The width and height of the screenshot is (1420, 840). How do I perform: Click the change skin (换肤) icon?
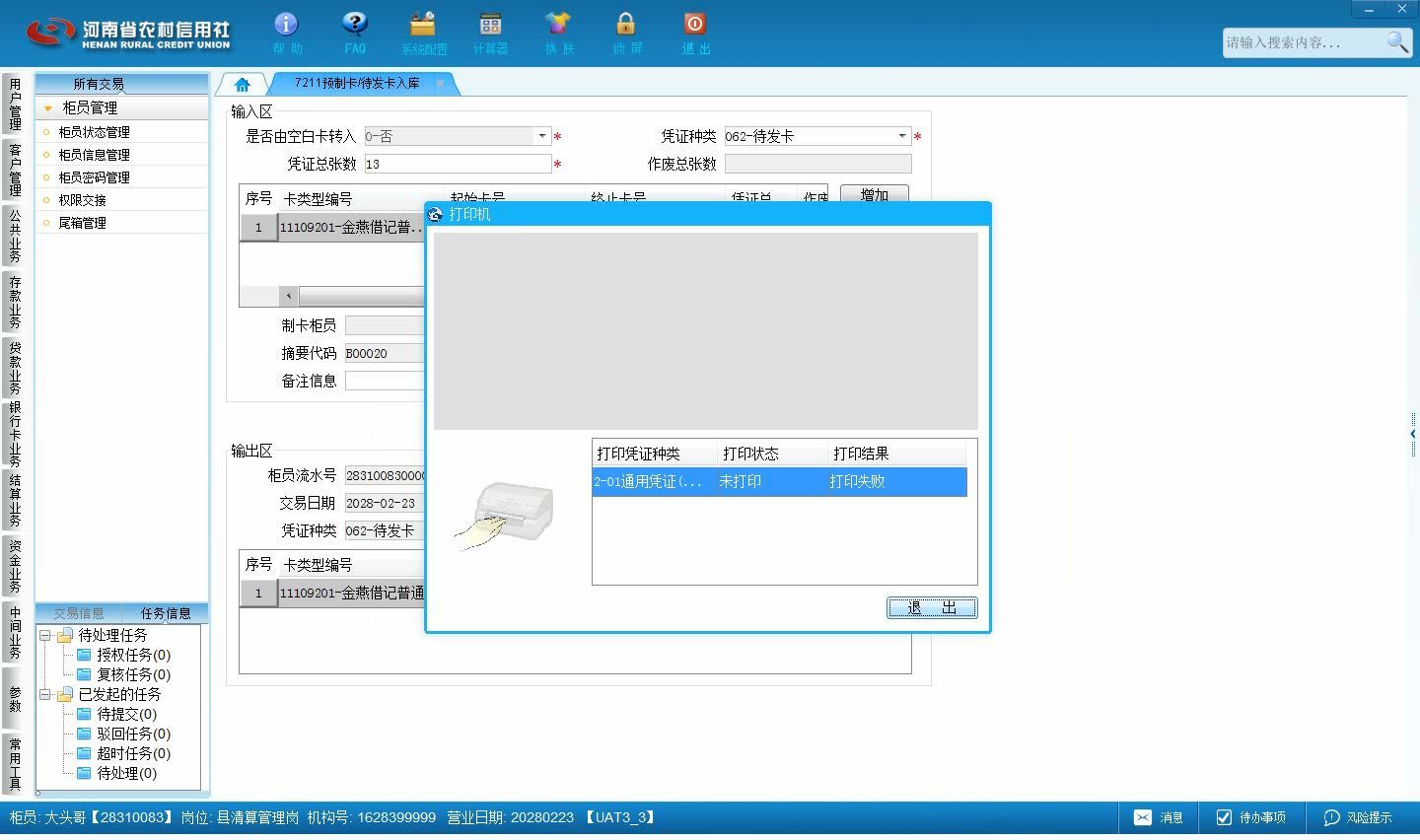[558, 24]
